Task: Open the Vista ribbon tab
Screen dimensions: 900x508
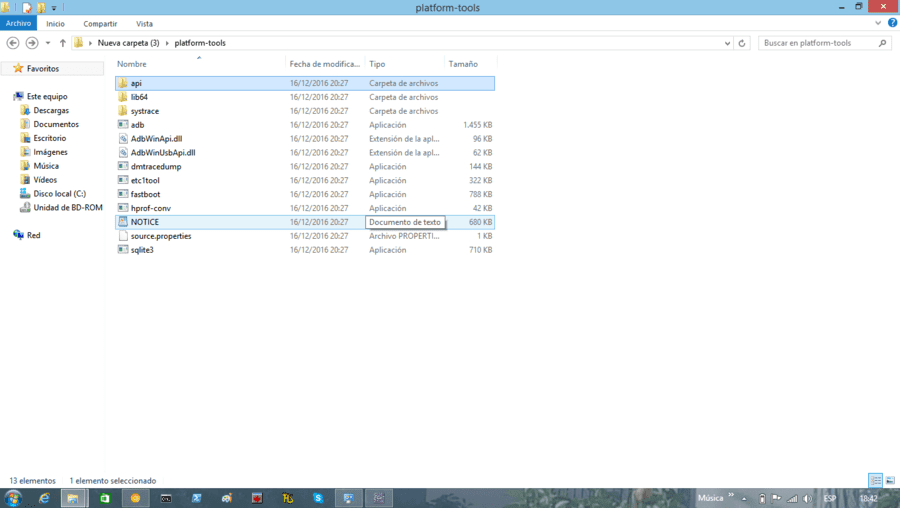Action: click(x=144, y=24)
